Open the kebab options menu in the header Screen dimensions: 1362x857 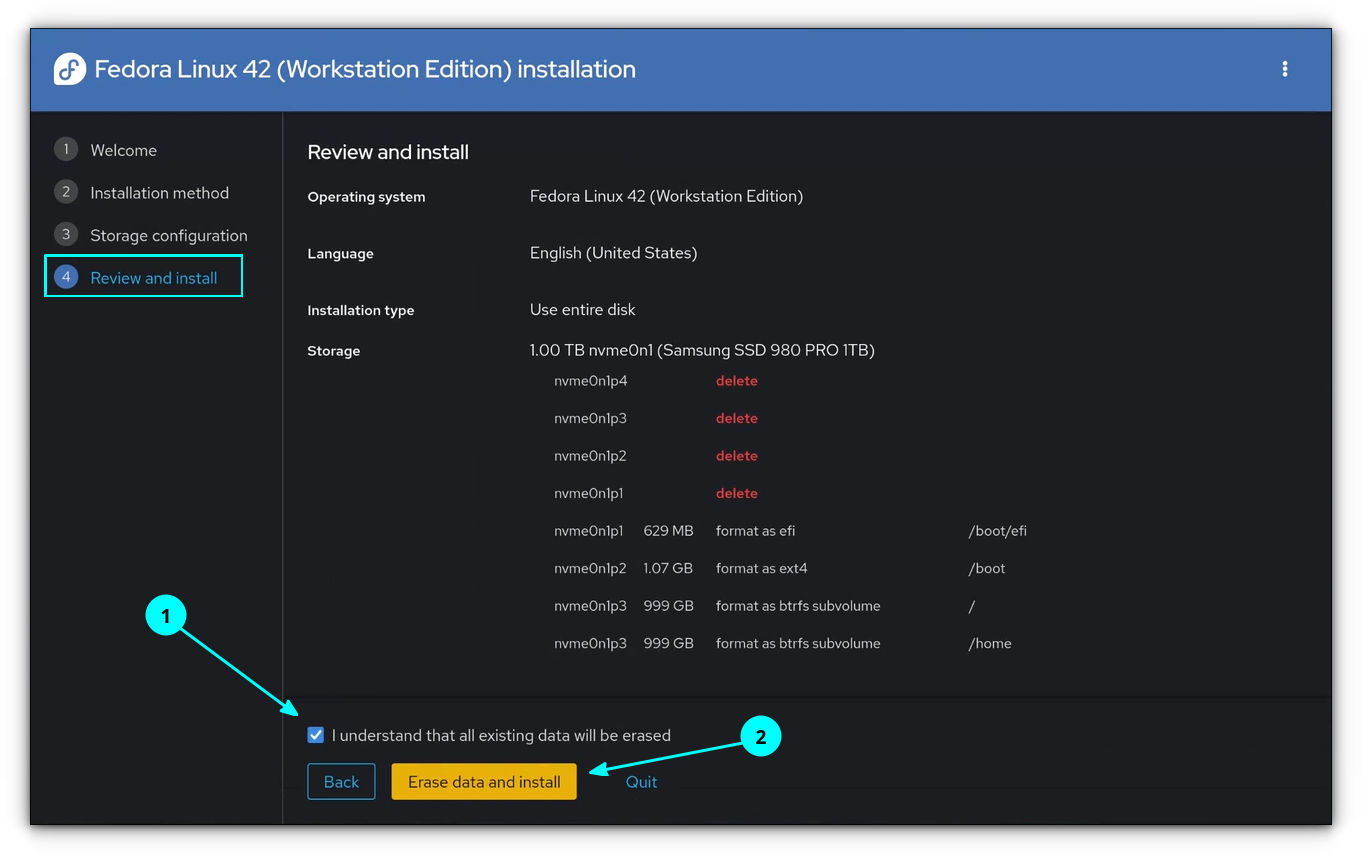point(1284,69)
